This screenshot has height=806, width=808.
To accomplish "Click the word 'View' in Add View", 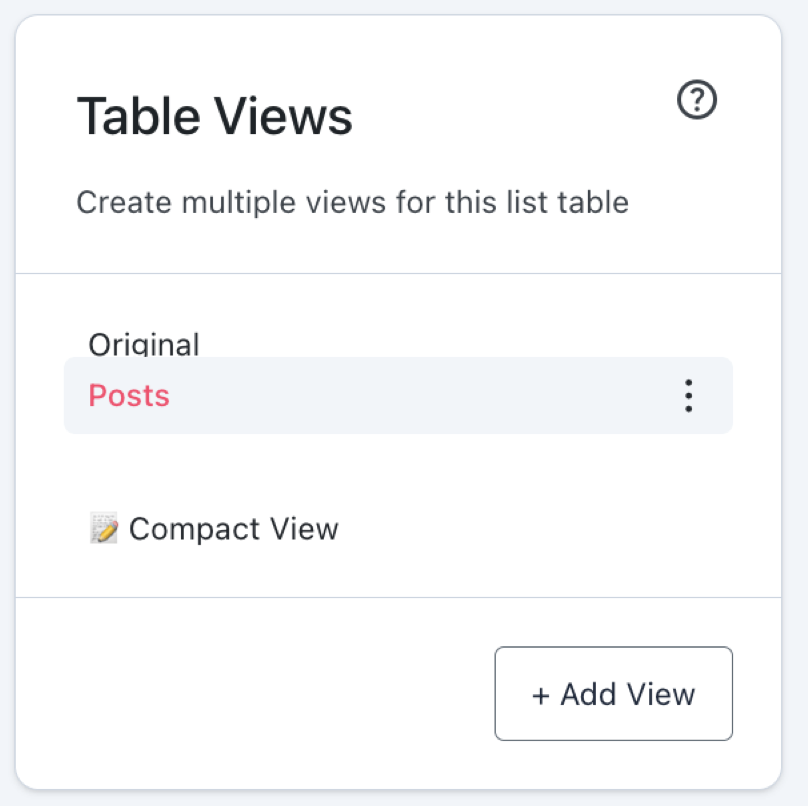I will [661, 694].
